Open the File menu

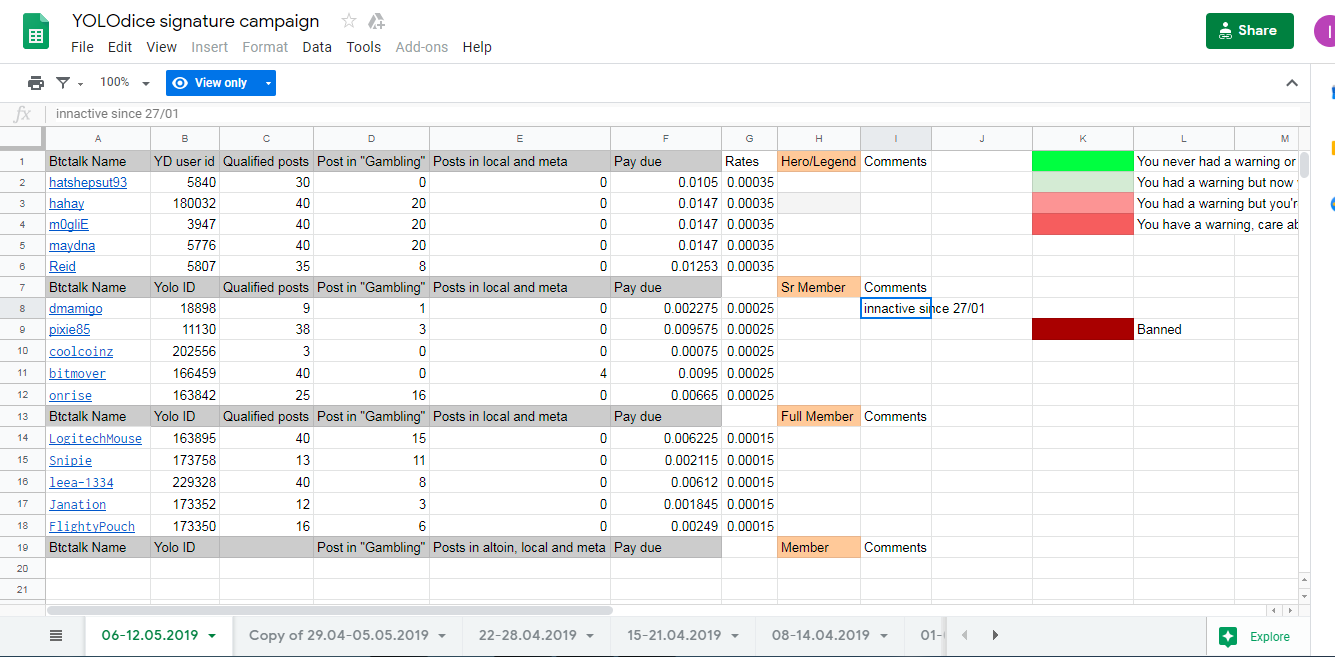[82, 47]
